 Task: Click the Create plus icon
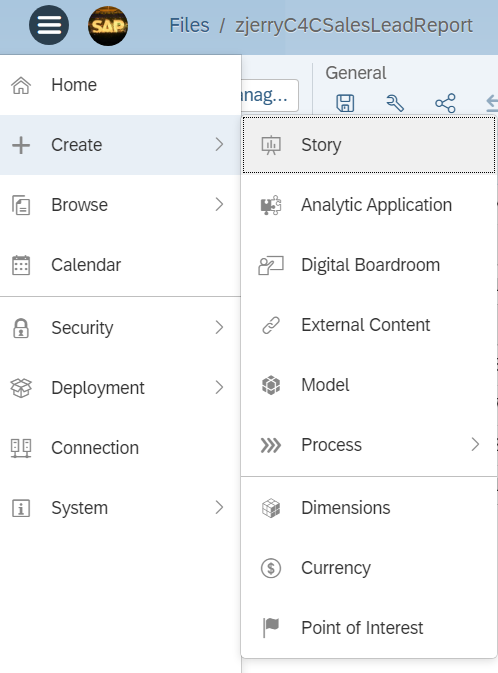click(x=21, y=145)
